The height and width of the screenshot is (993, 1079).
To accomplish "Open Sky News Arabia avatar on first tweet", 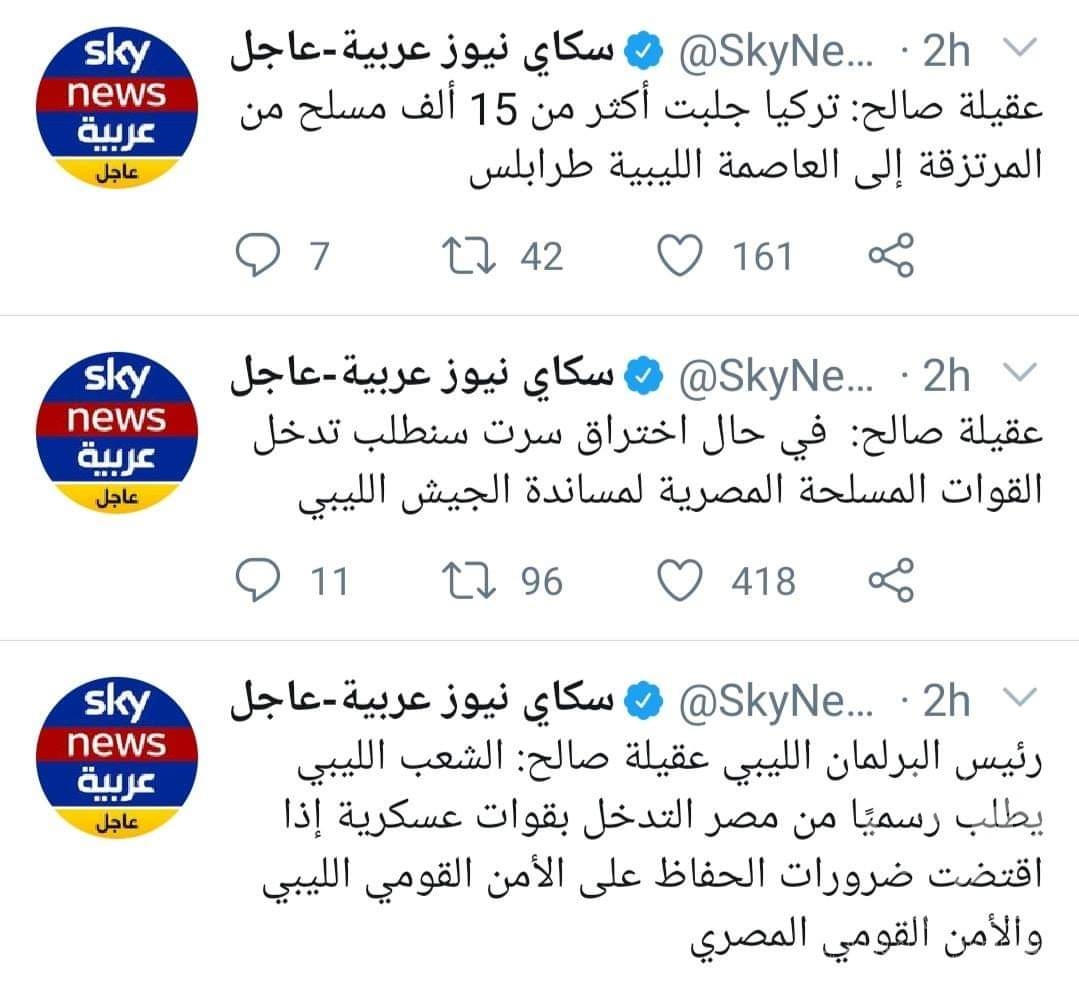I will [116, 108].
